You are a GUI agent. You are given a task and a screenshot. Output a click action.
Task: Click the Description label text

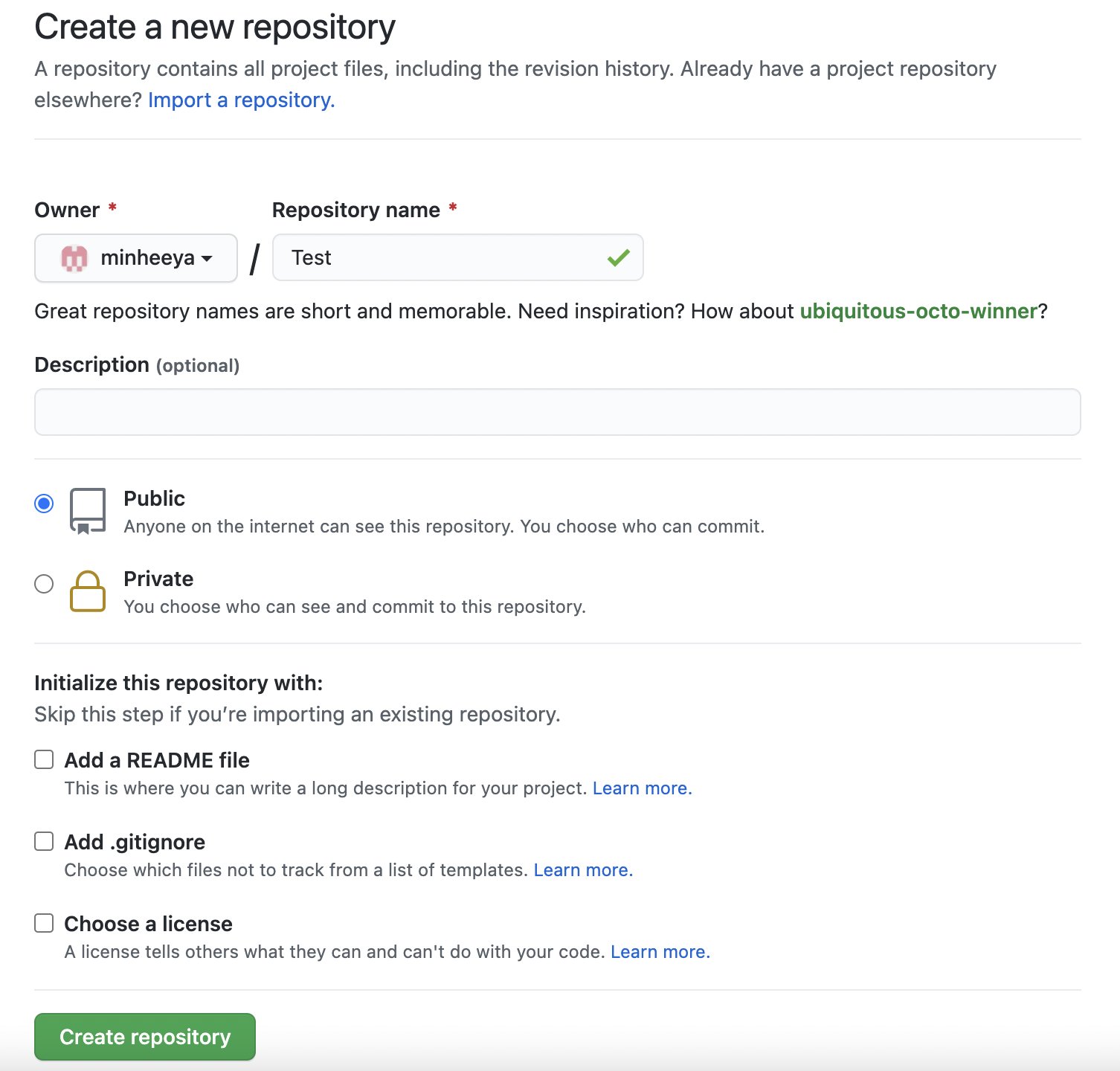92,364
